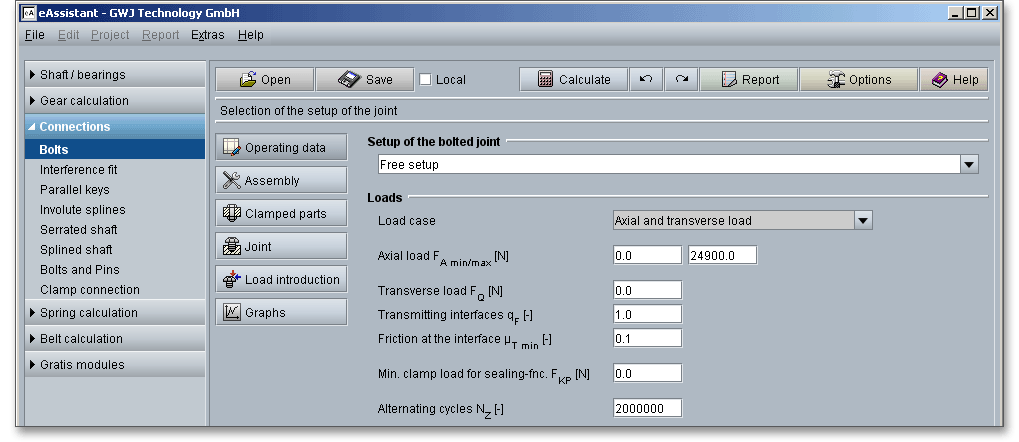Open Help from the toolbar

click(954, 80)
